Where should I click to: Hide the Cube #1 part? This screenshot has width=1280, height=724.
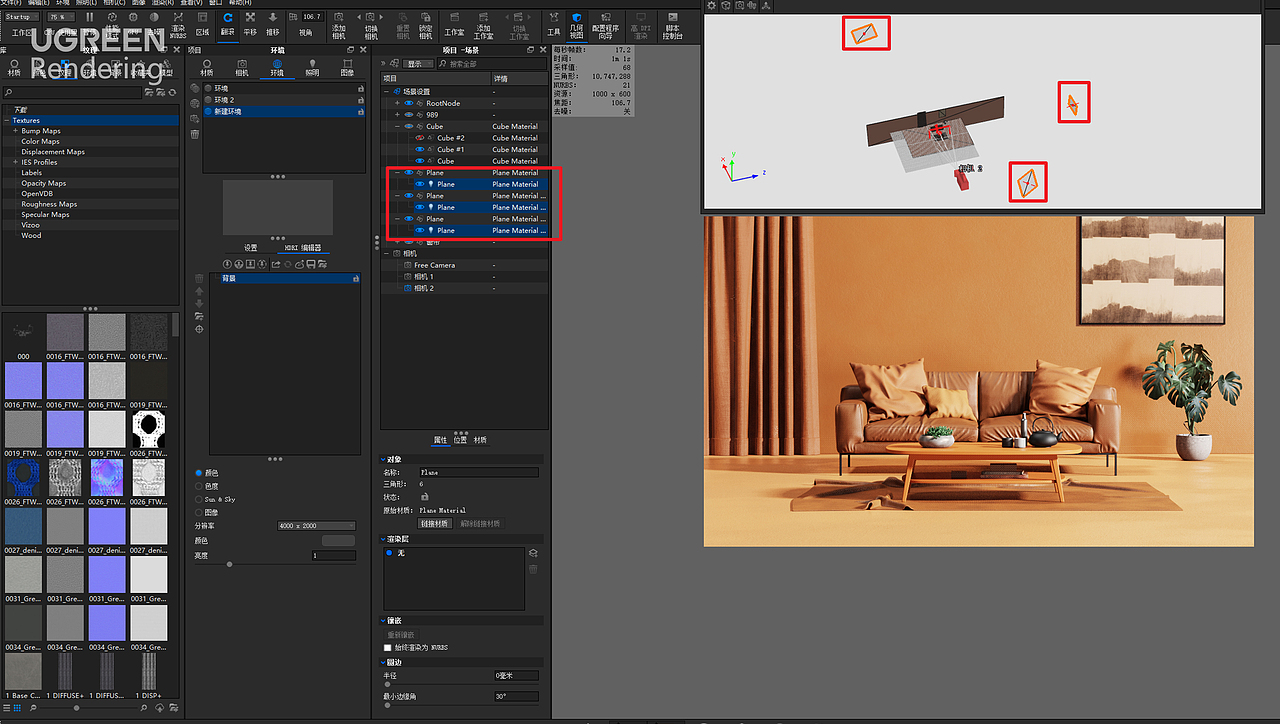coord(420,150)
